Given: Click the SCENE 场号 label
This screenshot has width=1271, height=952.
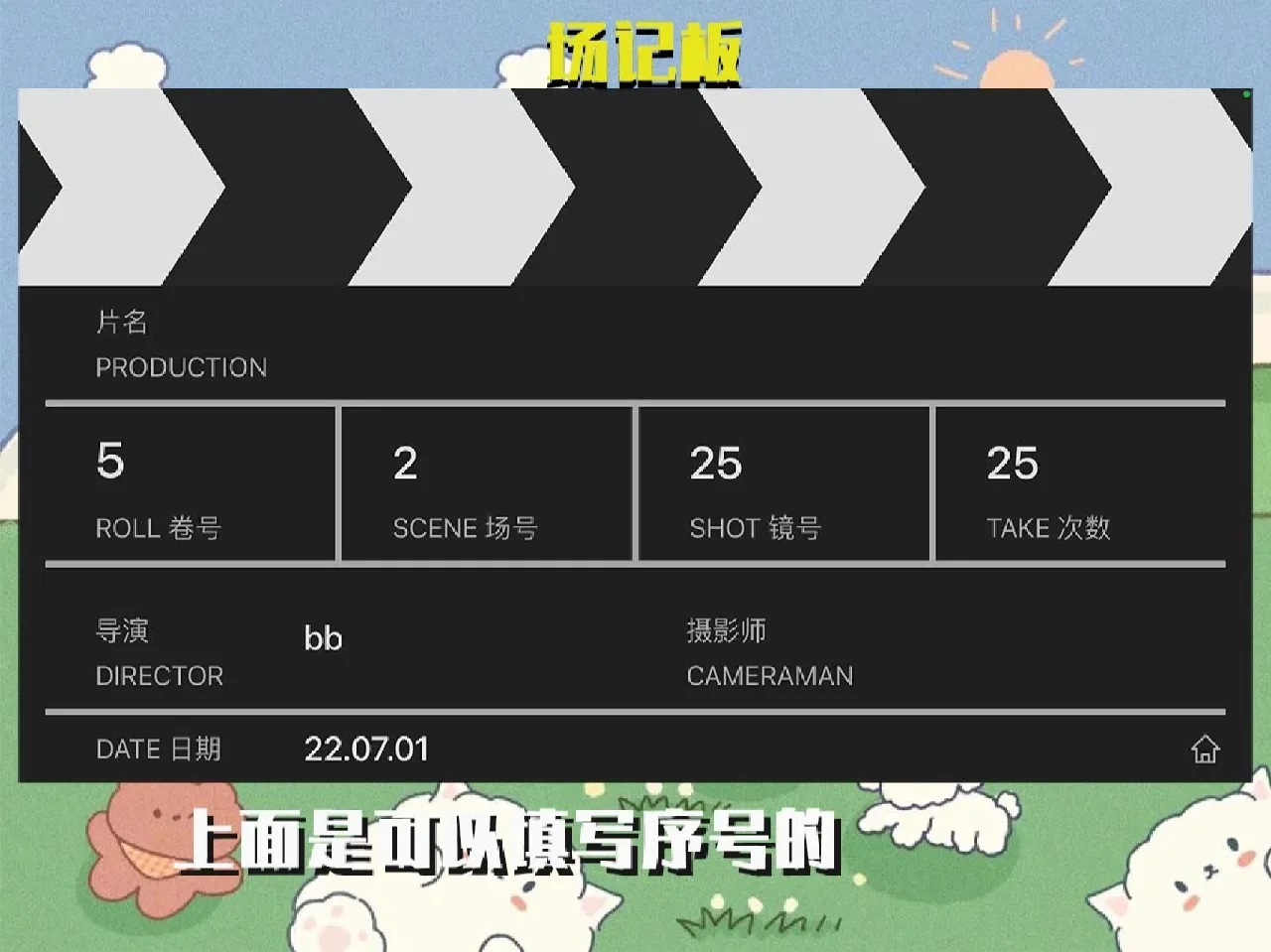Looking at the screenshot, I should [467, 528].
